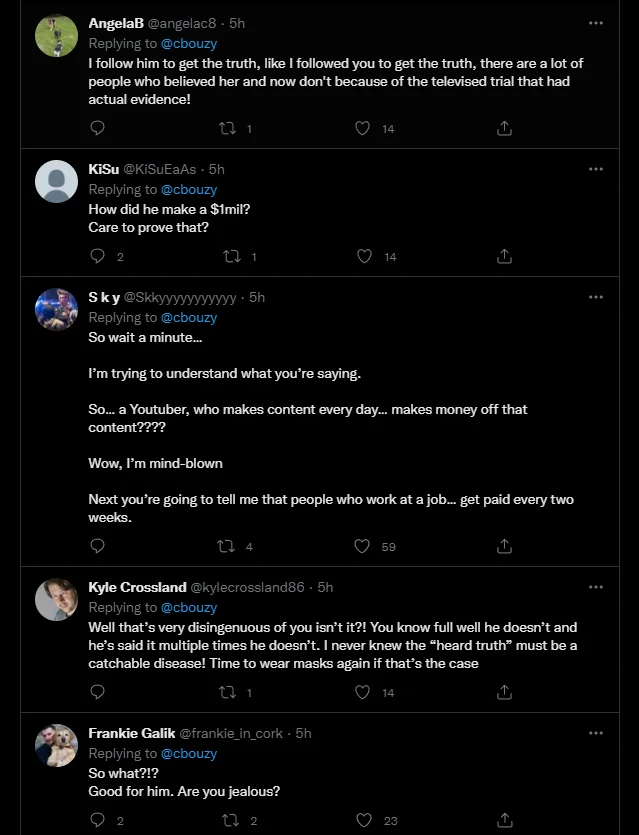The height and width of the screenshot is (835, 639).
Task: Open KiSu's default avatar
Action: [x=56, y=182]
